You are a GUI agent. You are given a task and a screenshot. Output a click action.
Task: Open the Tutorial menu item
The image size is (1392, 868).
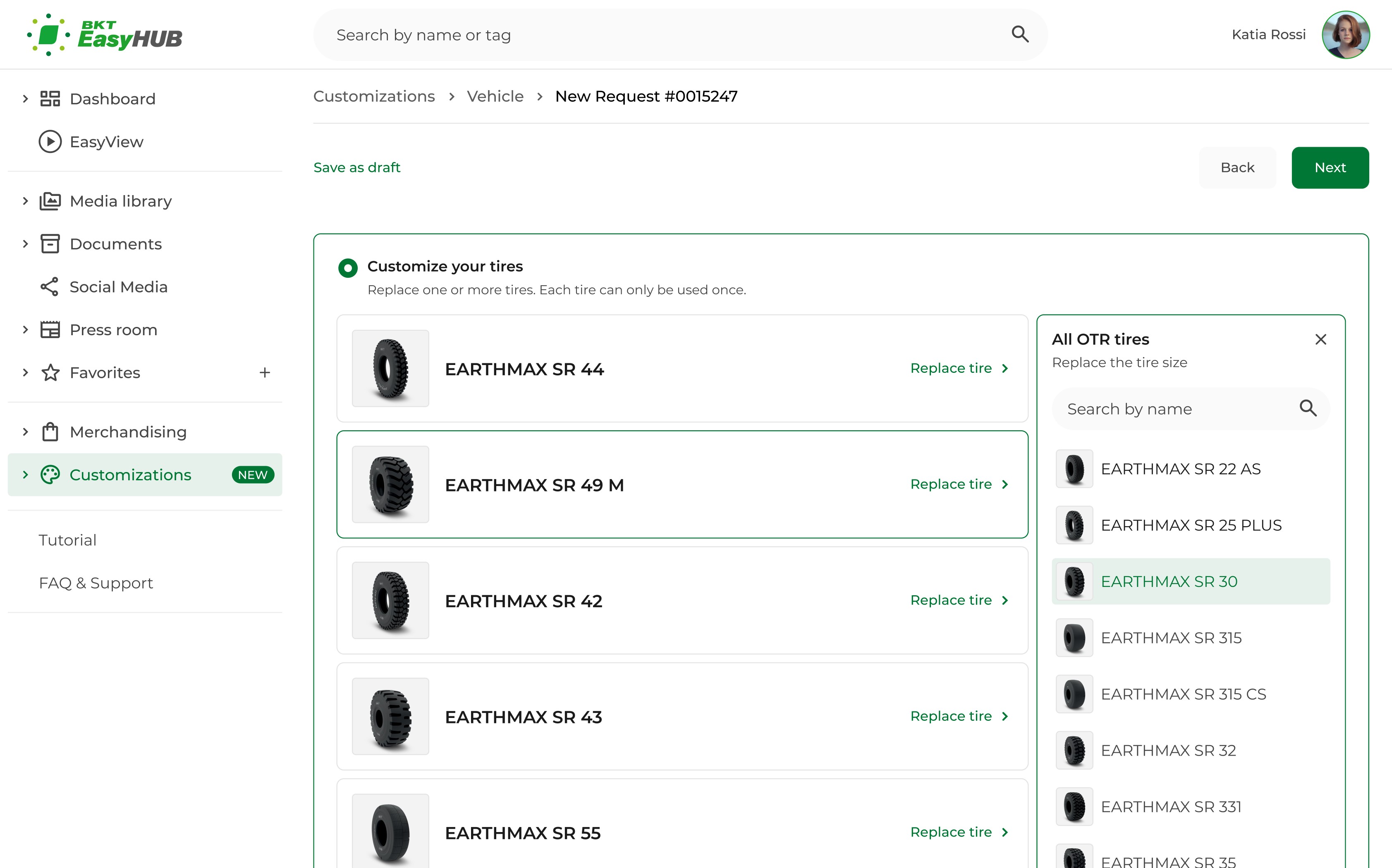67,540
